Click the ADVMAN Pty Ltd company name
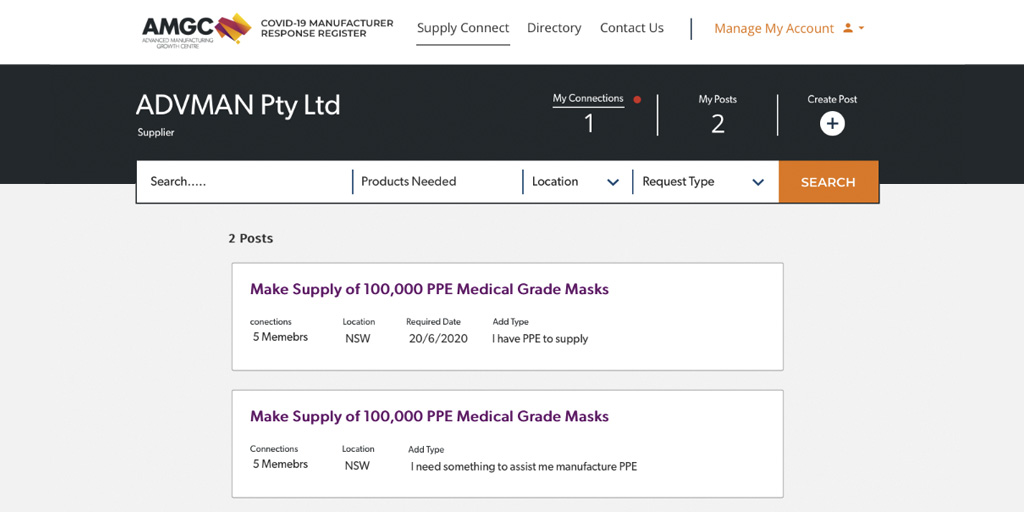The height and width of the screenshot is (512, 1024). coord(238,105)
